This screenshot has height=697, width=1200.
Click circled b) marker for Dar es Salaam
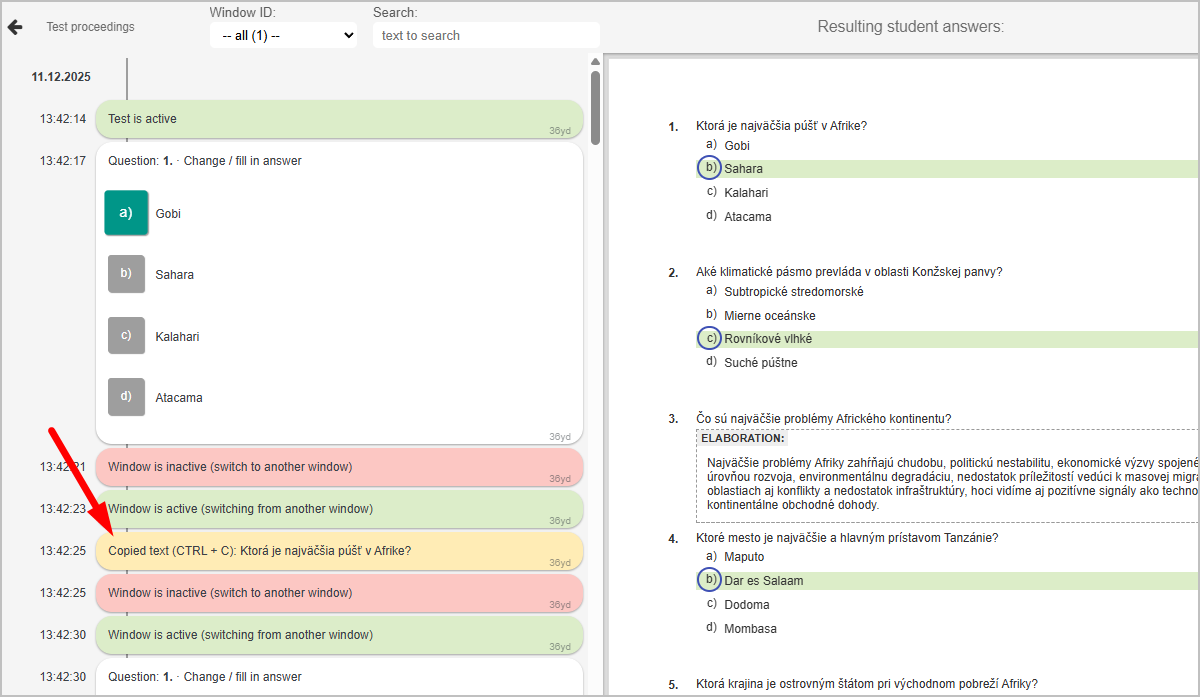click(709, 580)
